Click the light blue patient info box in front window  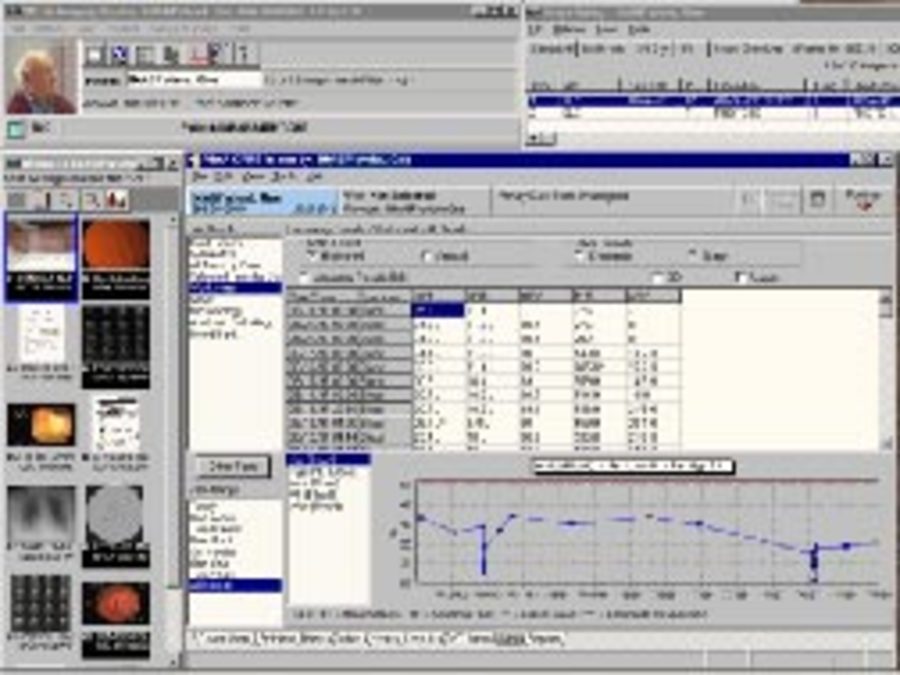tap(263, 203)
